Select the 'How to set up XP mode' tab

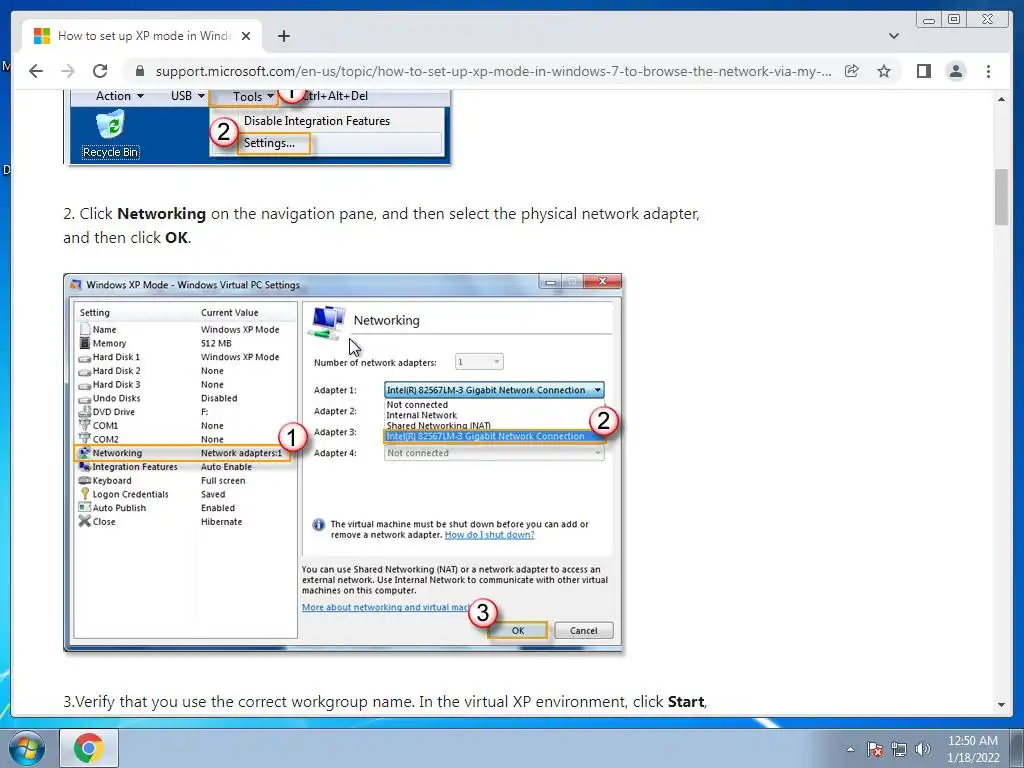click(x=142, y=36)
